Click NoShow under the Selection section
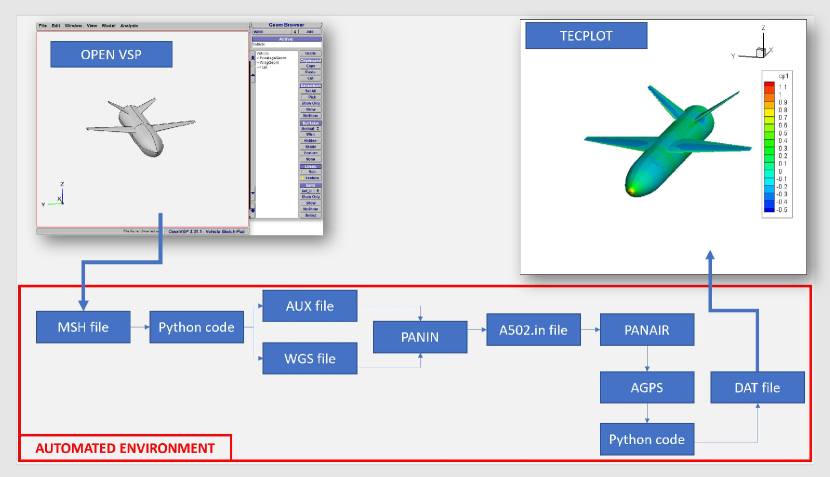This screenshot has height=477, width=830. [310, 115]
